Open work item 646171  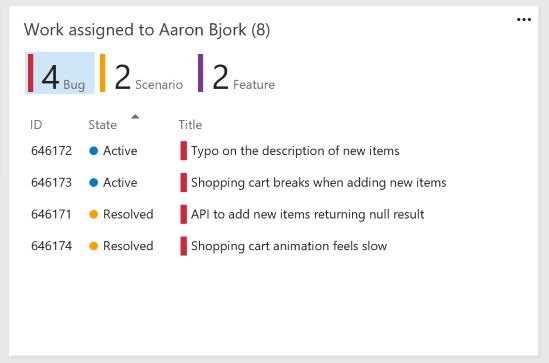pyautogui.click(x=51, y=214)
